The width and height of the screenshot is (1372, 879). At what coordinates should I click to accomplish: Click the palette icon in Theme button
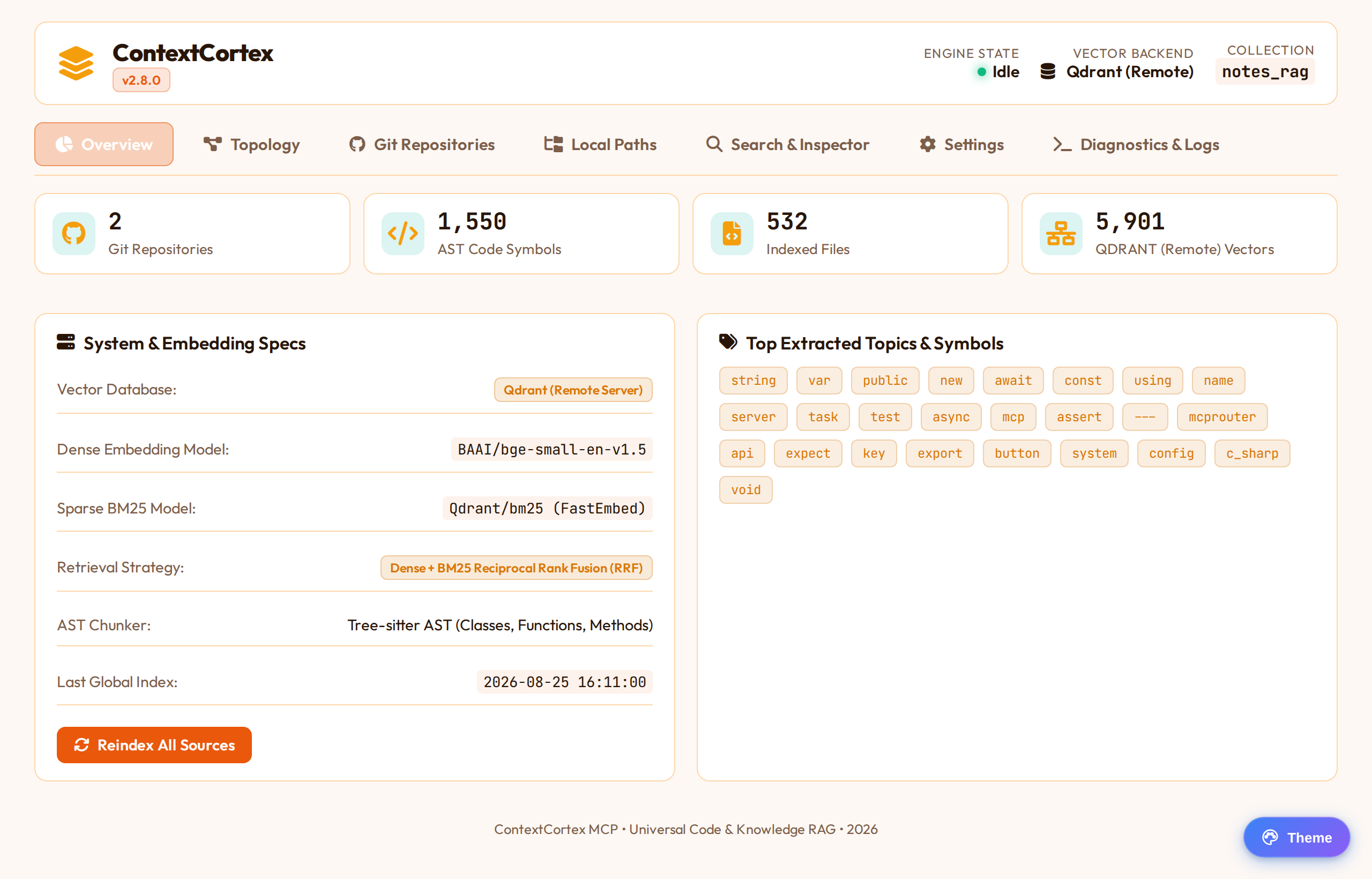(x=1270, y=837)
